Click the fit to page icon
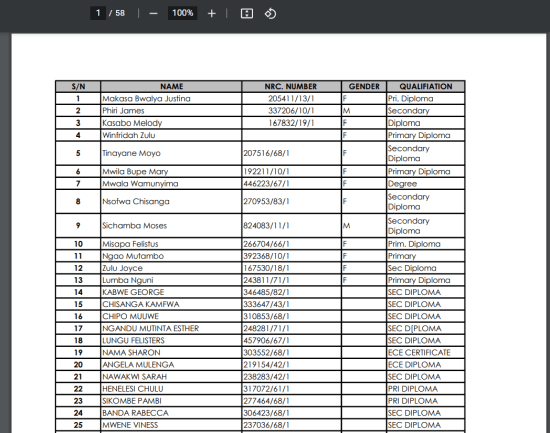The height and width of the screenshot is (433, 550). 247,14
